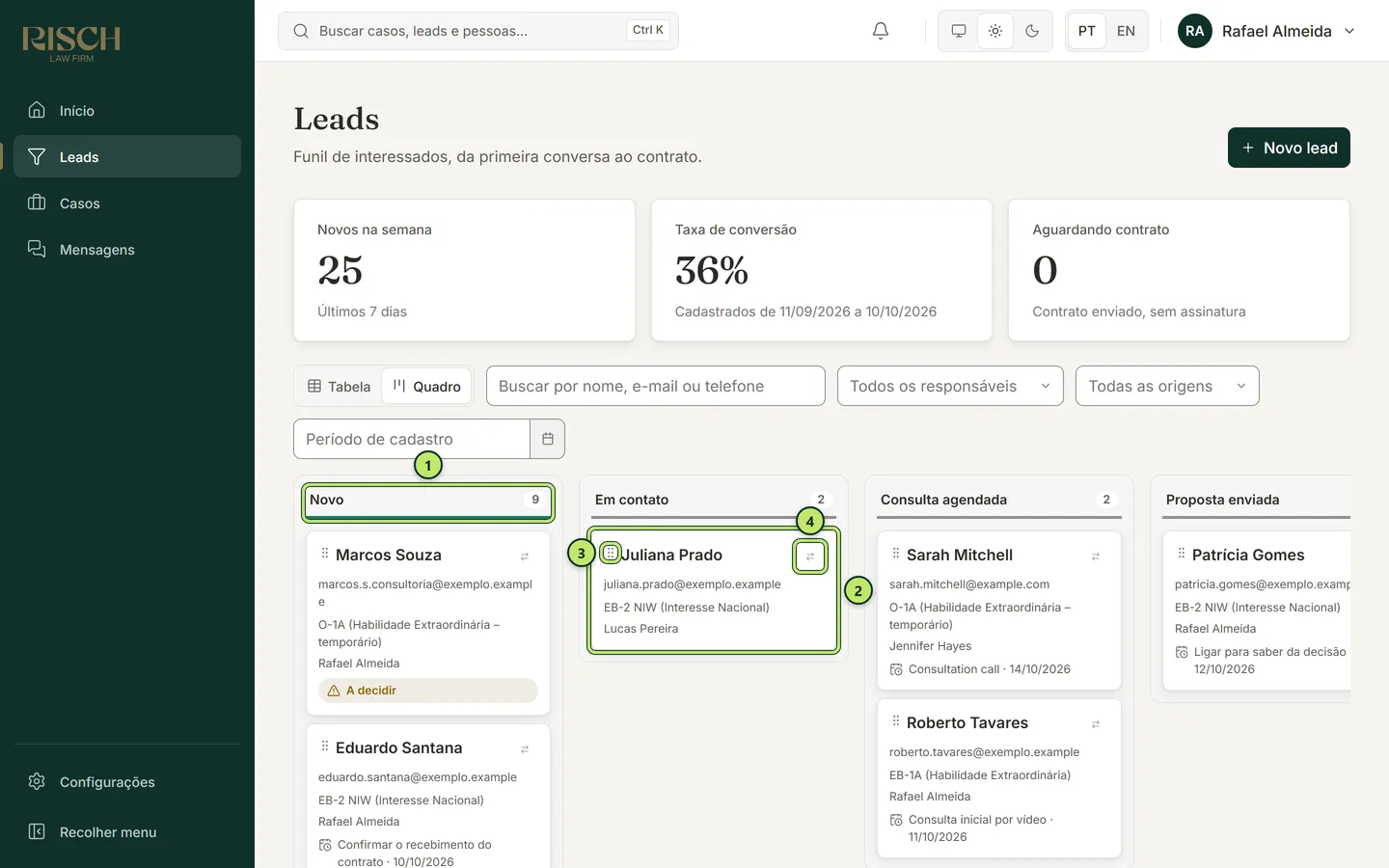
Task: Click Consultation call task calendar icon
Action: point(896,669)
